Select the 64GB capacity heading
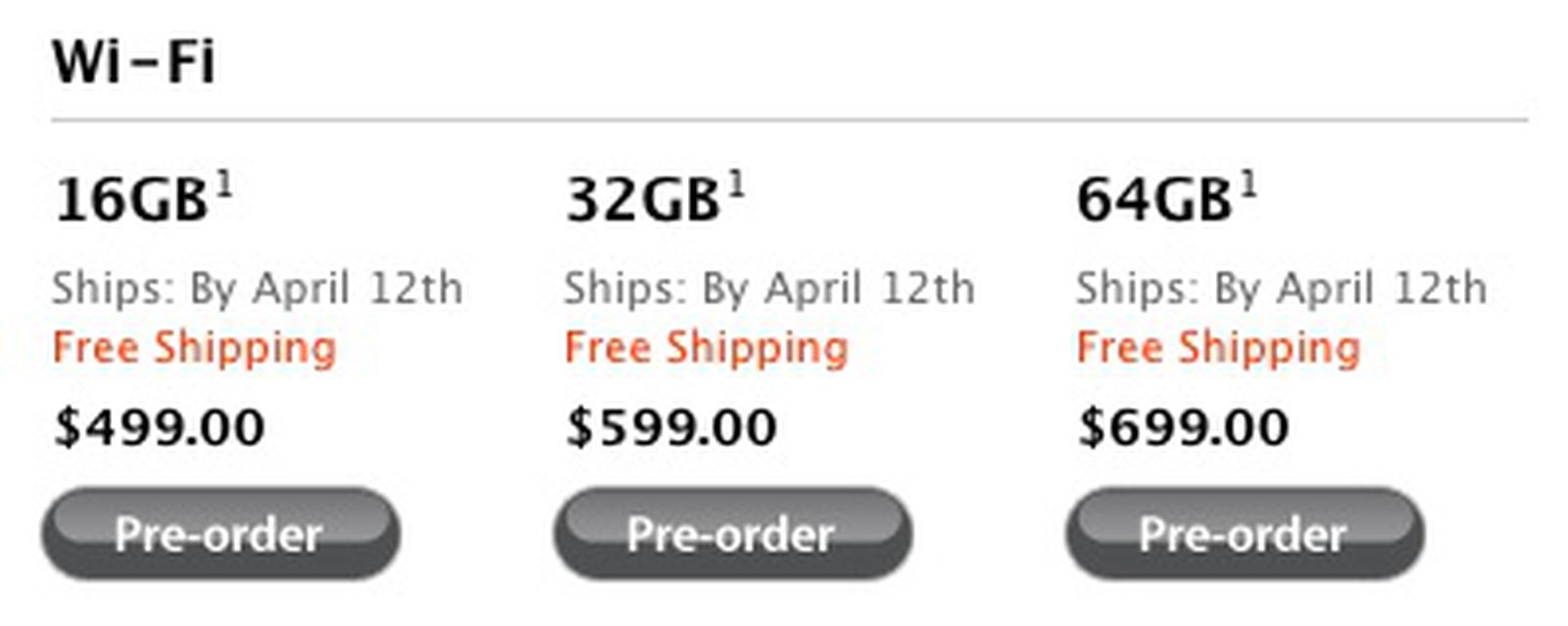Screen dimensions: 1568x626 1154,200
